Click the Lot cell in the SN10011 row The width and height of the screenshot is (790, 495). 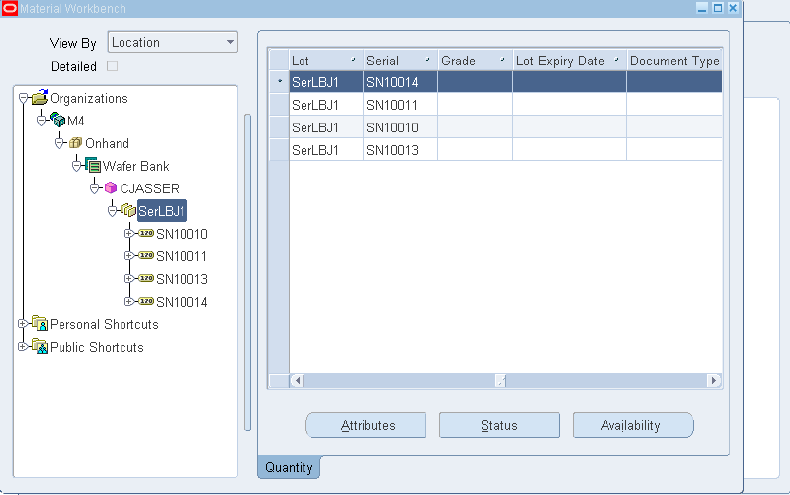326,105
